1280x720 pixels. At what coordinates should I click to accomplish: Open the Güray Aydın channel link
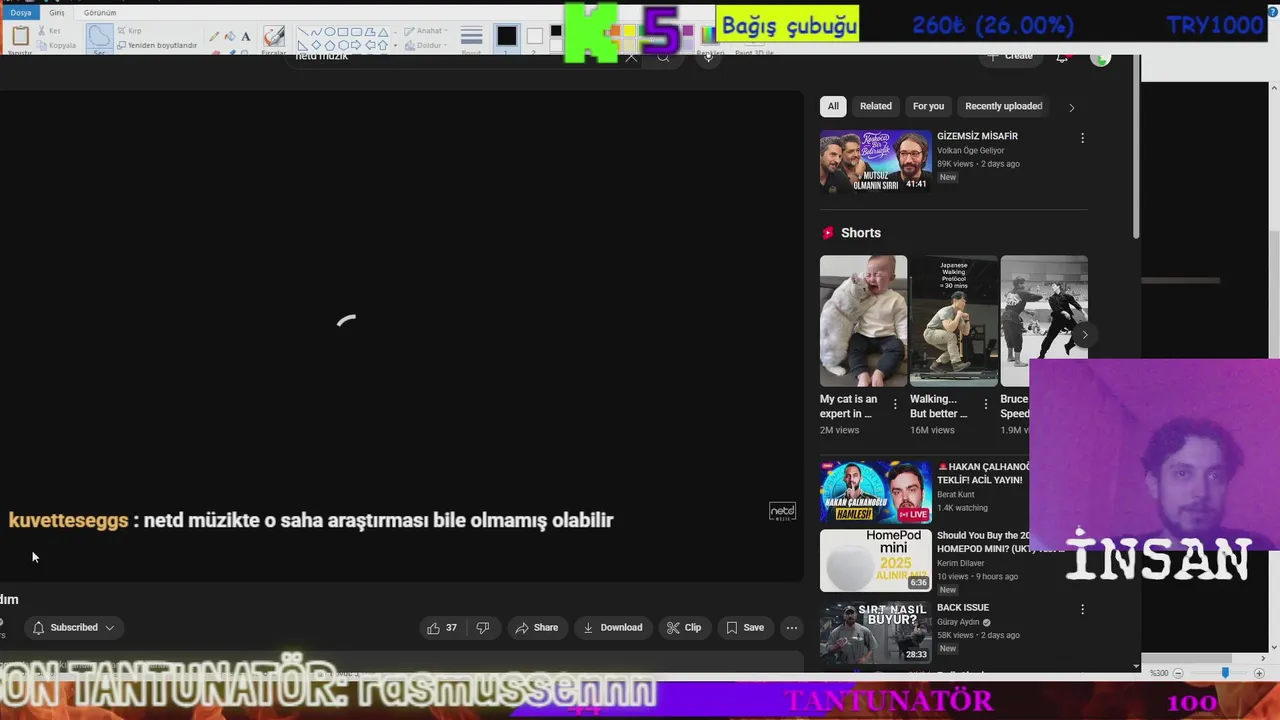959,622
